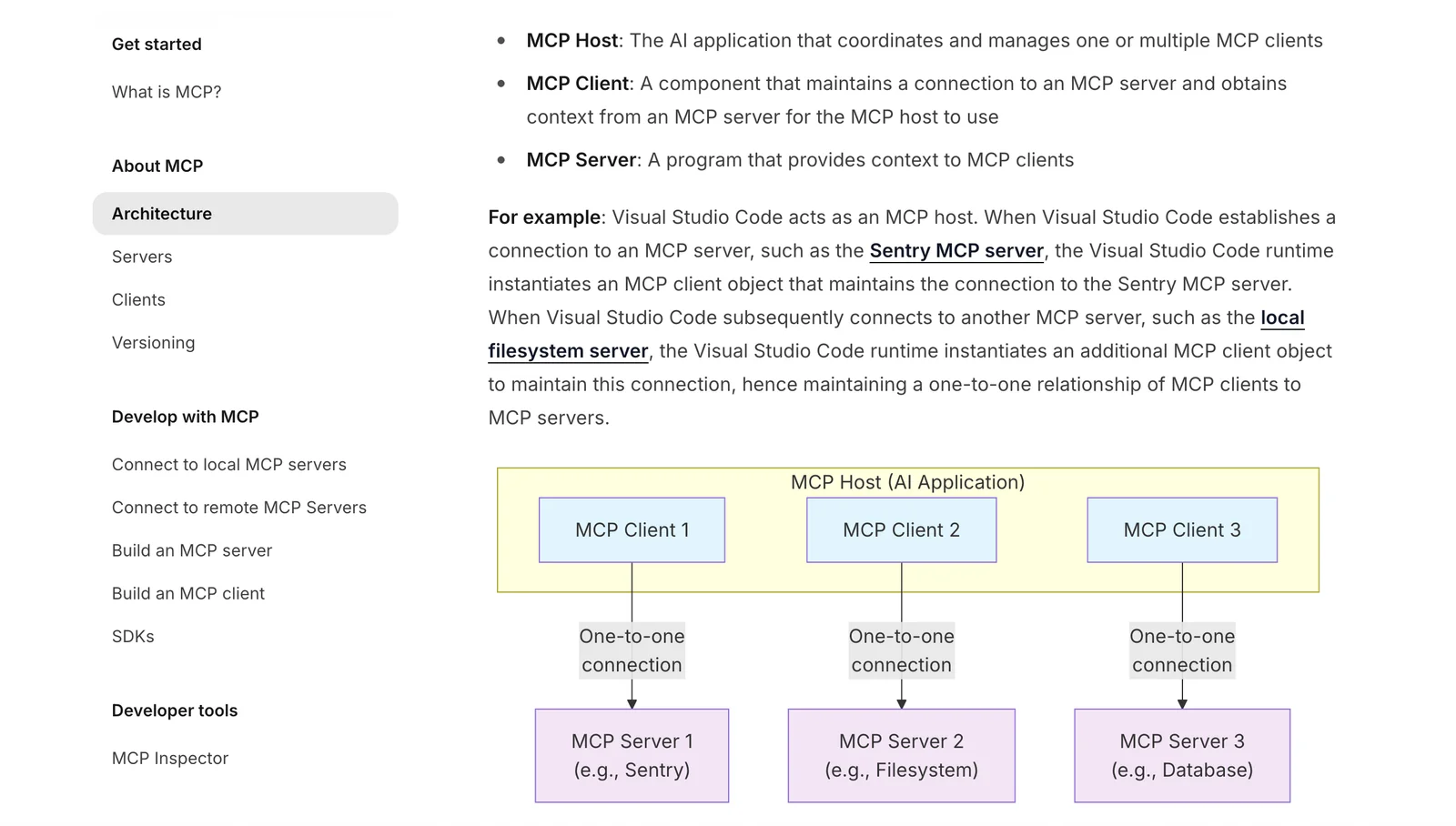Navigate to the Versioning page
Image resolution: width=1456 pixels, height=826 pixels.
pyautogui.click(x=153, y=343)
